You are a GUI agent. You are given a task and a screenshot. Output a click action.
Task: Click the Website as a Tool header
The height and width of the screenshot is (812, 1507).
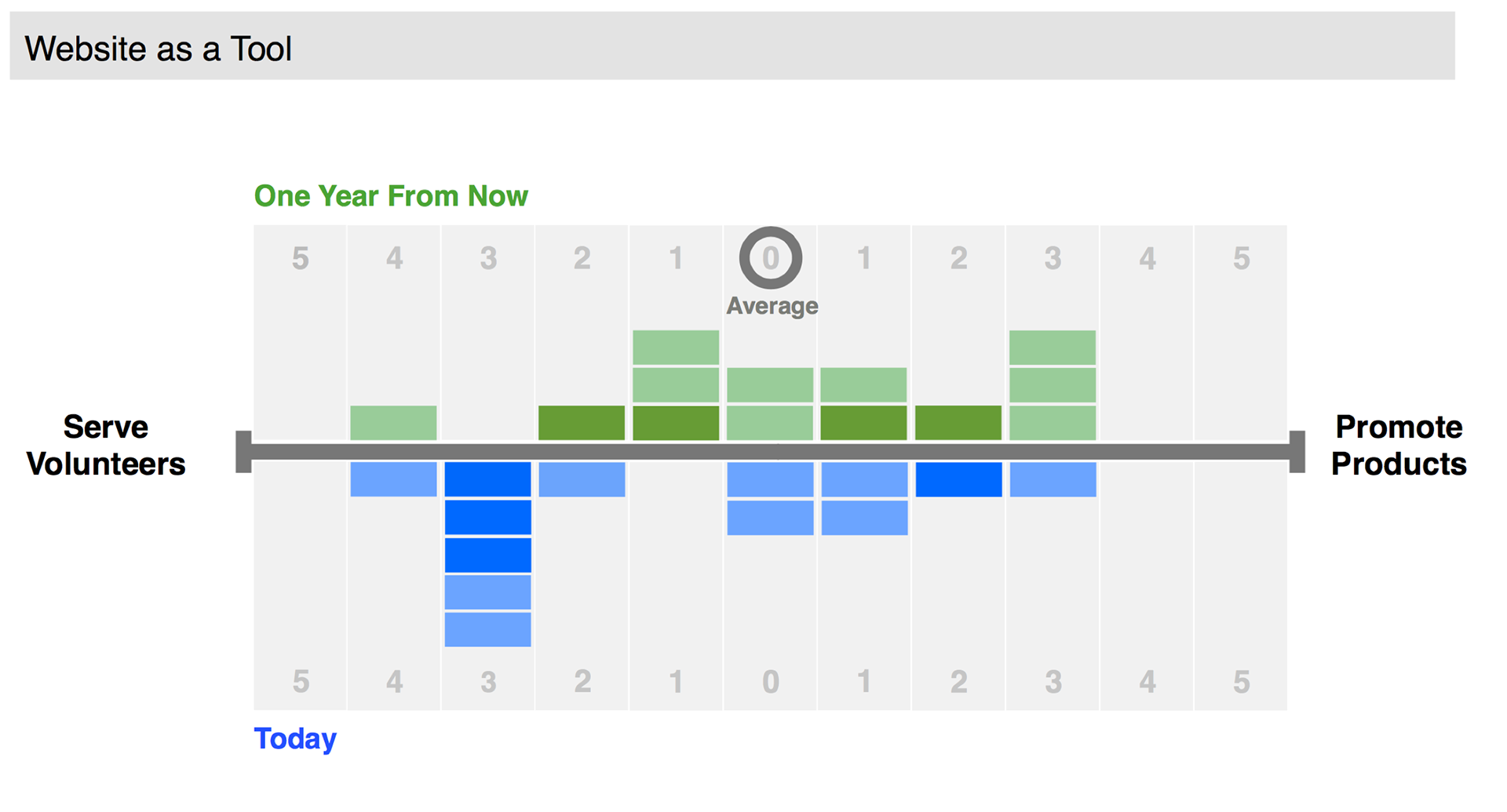[158, 49]
